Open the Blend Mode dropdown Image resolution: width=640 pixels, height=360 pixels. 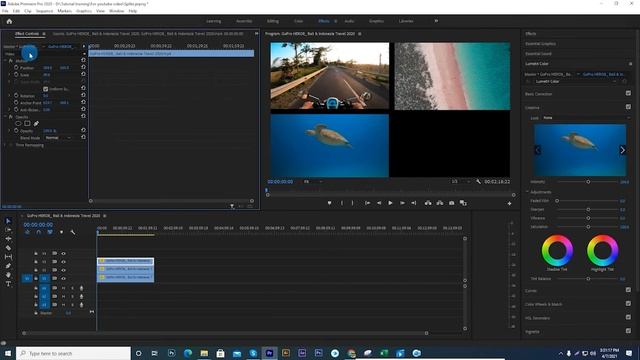coord(58,138)
